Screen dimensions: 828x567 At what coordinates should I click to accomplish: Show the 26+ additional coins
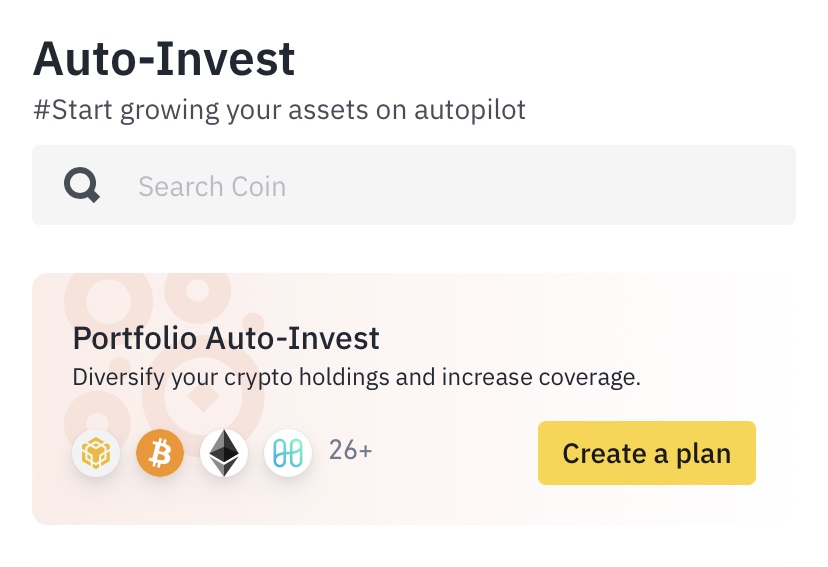pos(351,451)
